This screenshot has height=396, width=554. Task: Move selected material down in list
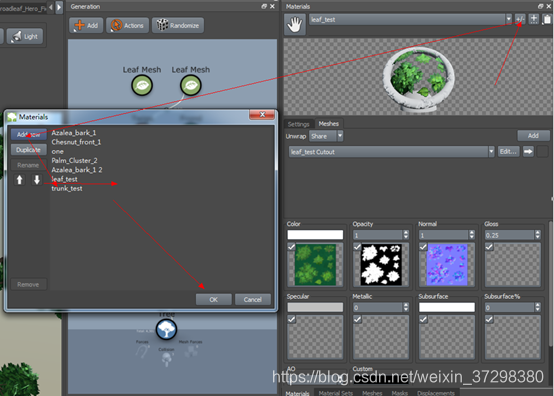pyautogui.click(x=37, y=180)
